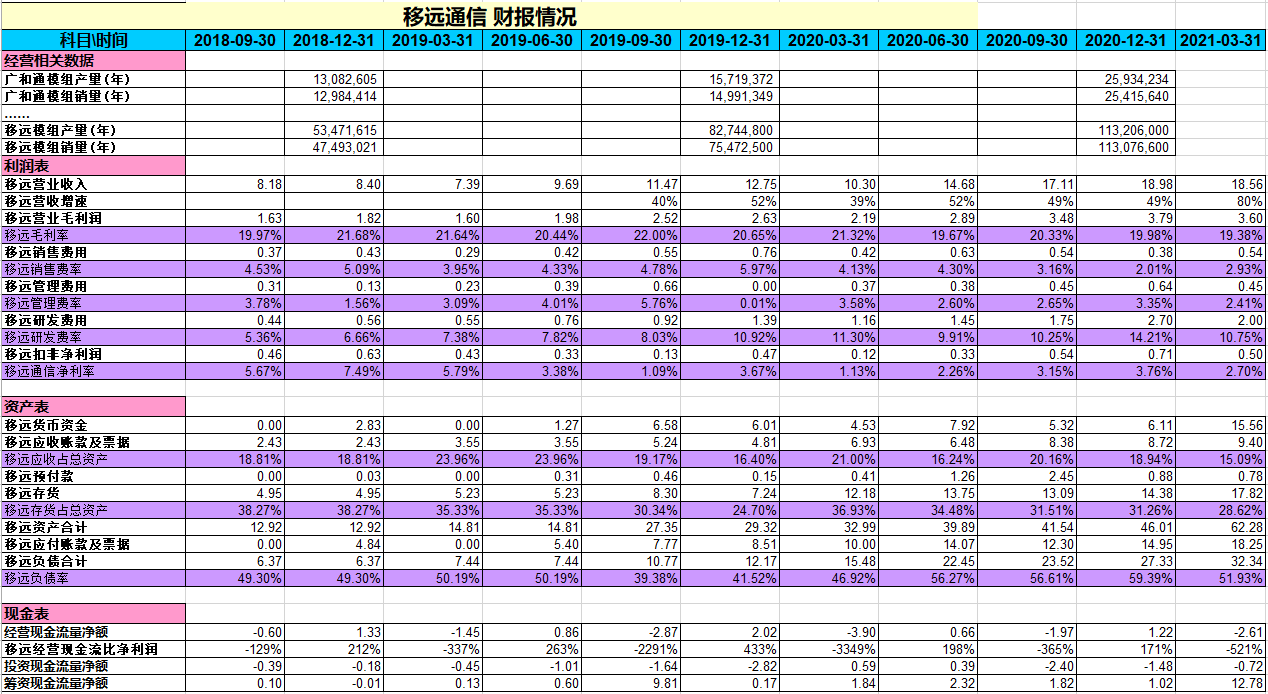Click the row label 广和通模组产量(年)

click(x=93, y=79)
